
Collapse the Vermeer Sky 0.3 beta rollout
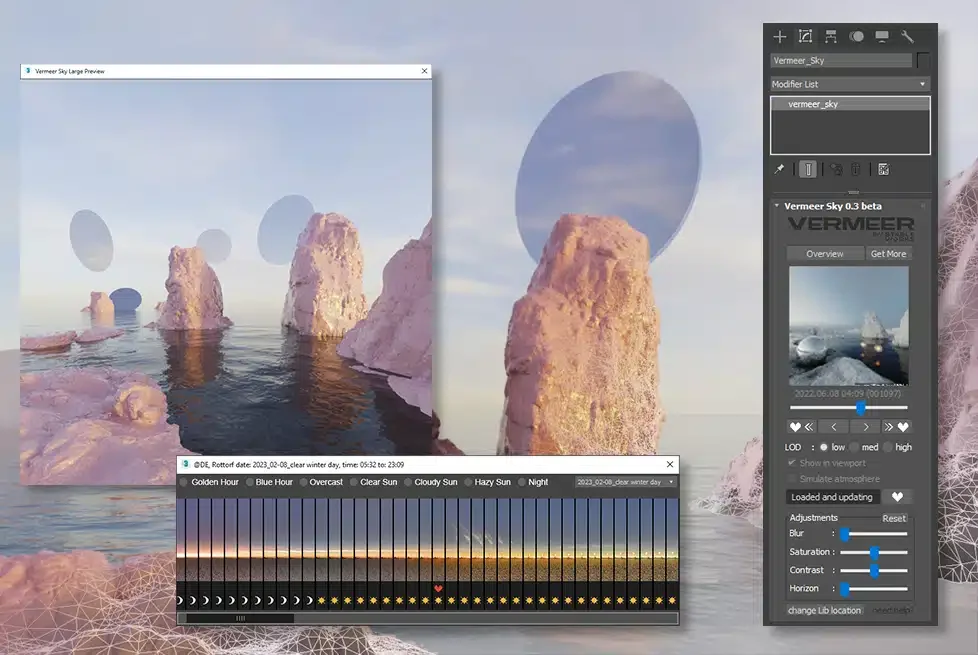tap(777, 206)
